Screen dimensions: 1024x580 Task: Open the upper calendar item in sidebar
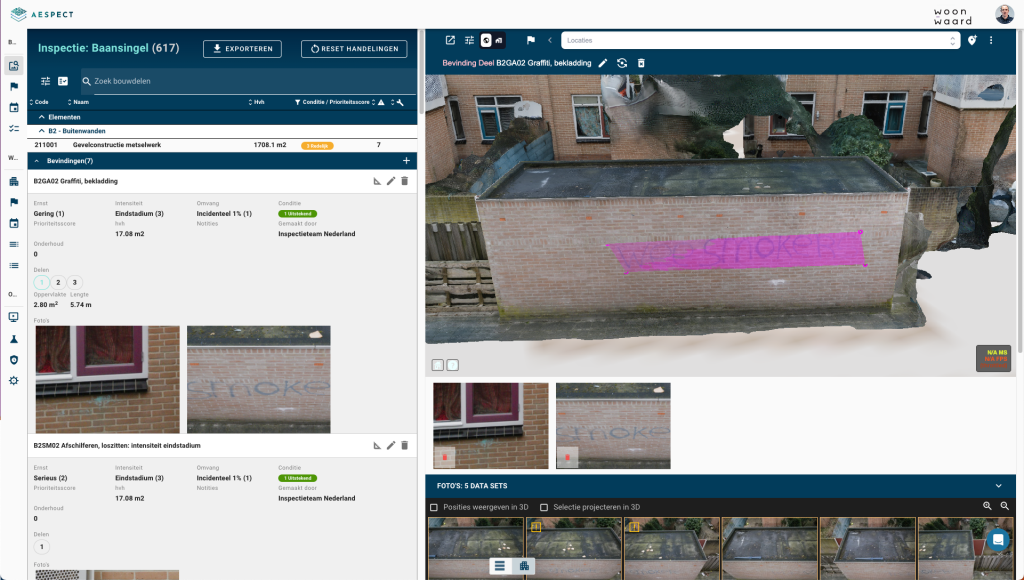click(14, 107)
